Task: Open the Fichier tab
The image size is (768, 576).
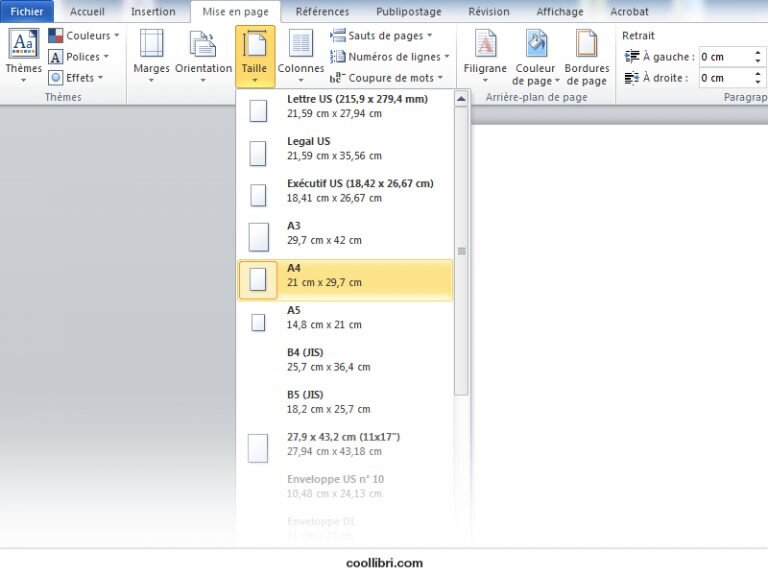Action: 27,11
